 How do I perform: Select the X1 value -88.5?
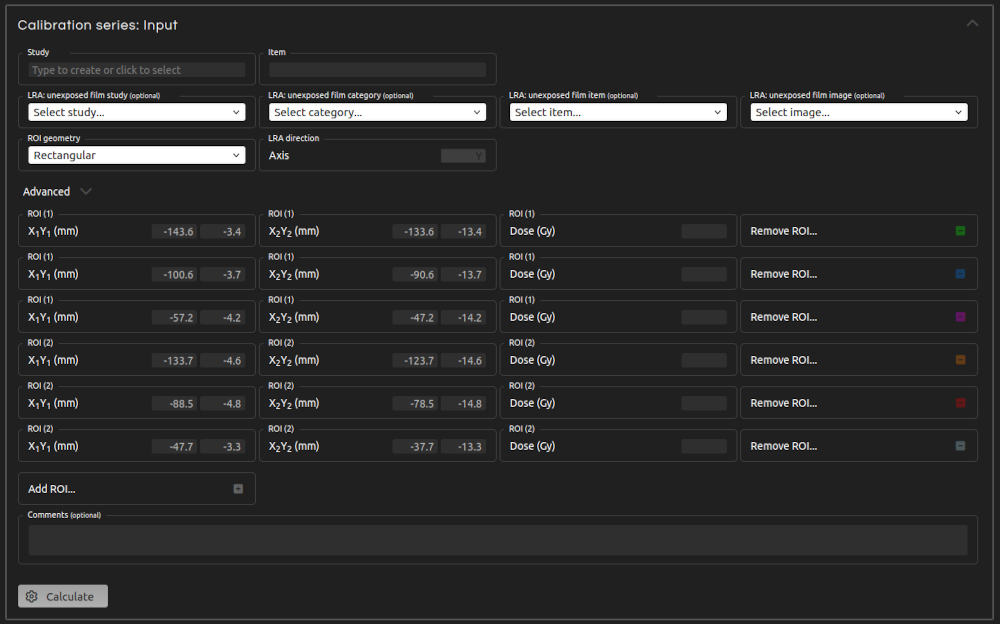tap(175, 403)
